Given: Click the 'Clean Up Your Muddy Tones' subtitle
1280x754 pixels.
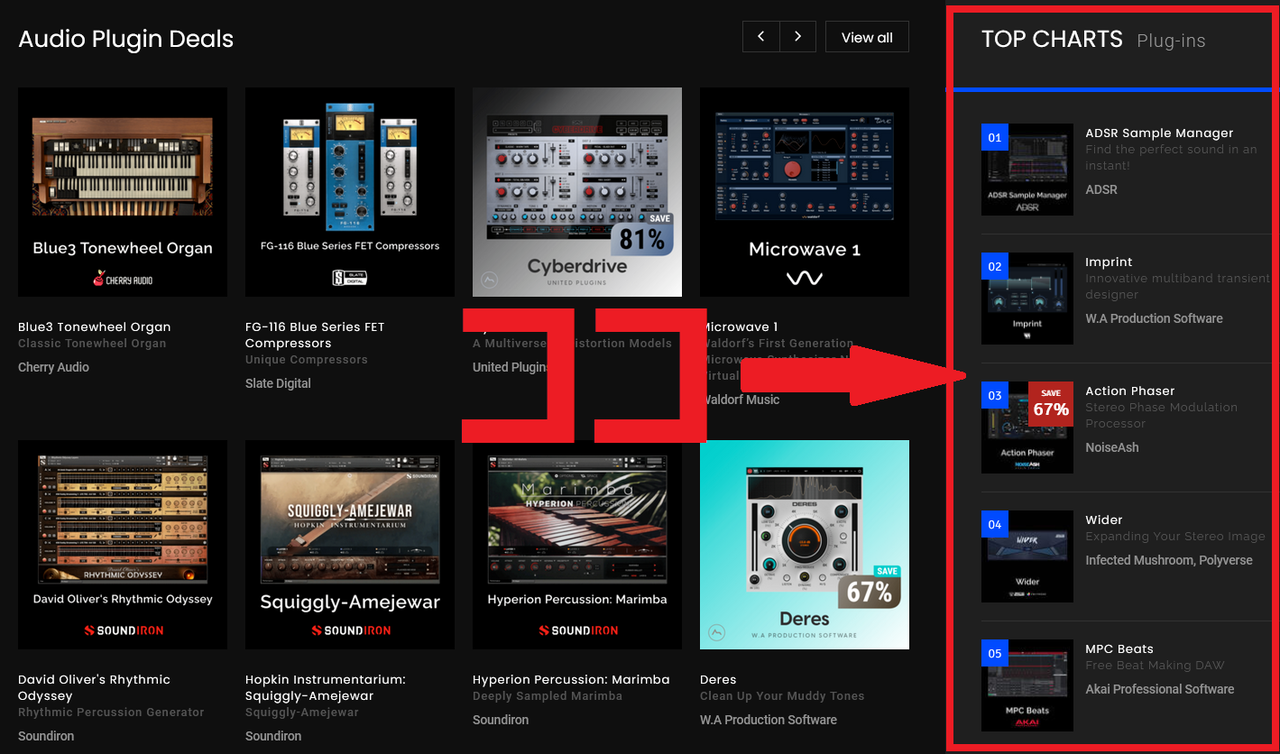Looking at the screenshot, I should [782, 696].
